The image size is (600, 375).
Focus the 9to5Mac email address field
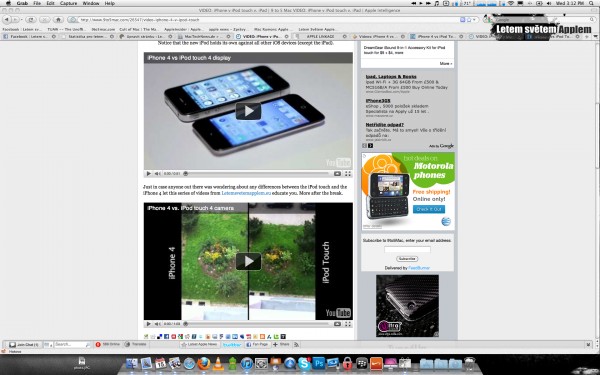407,249
